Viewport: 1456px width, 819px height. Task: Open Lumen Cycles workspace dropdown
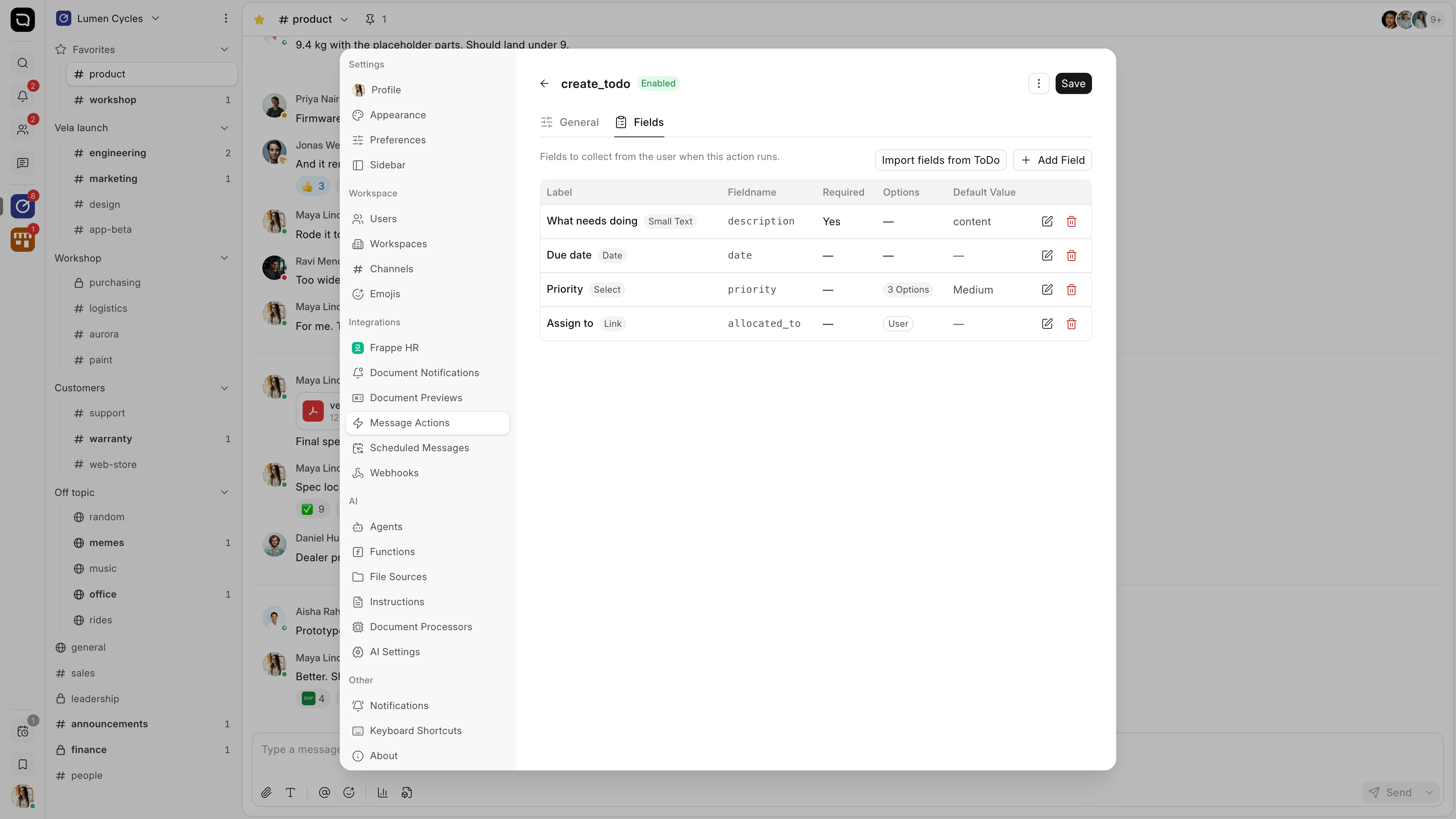coord(108,19)
